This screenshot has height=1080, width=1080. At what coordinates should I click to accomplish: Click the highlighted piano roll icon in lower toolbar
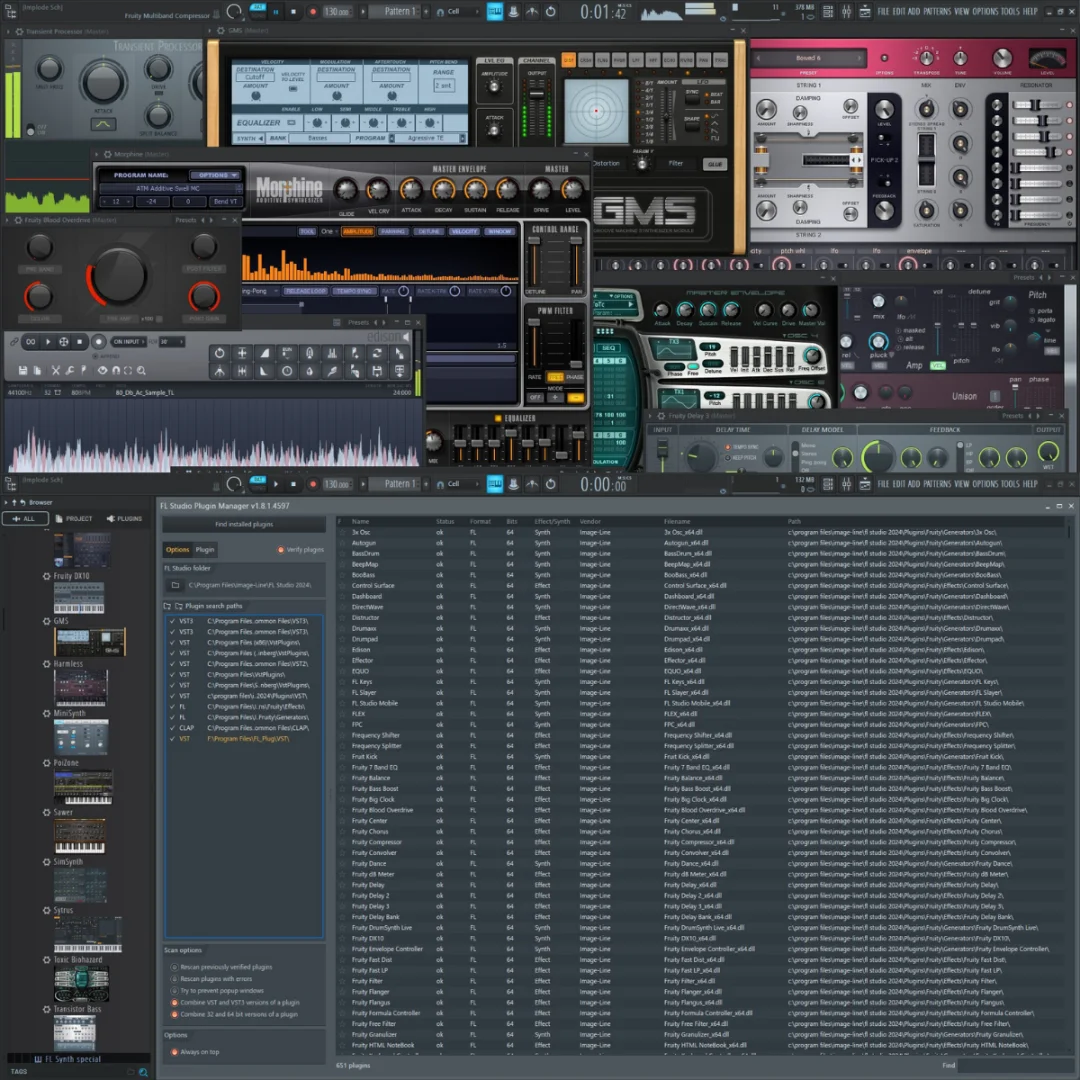(495, 484)
